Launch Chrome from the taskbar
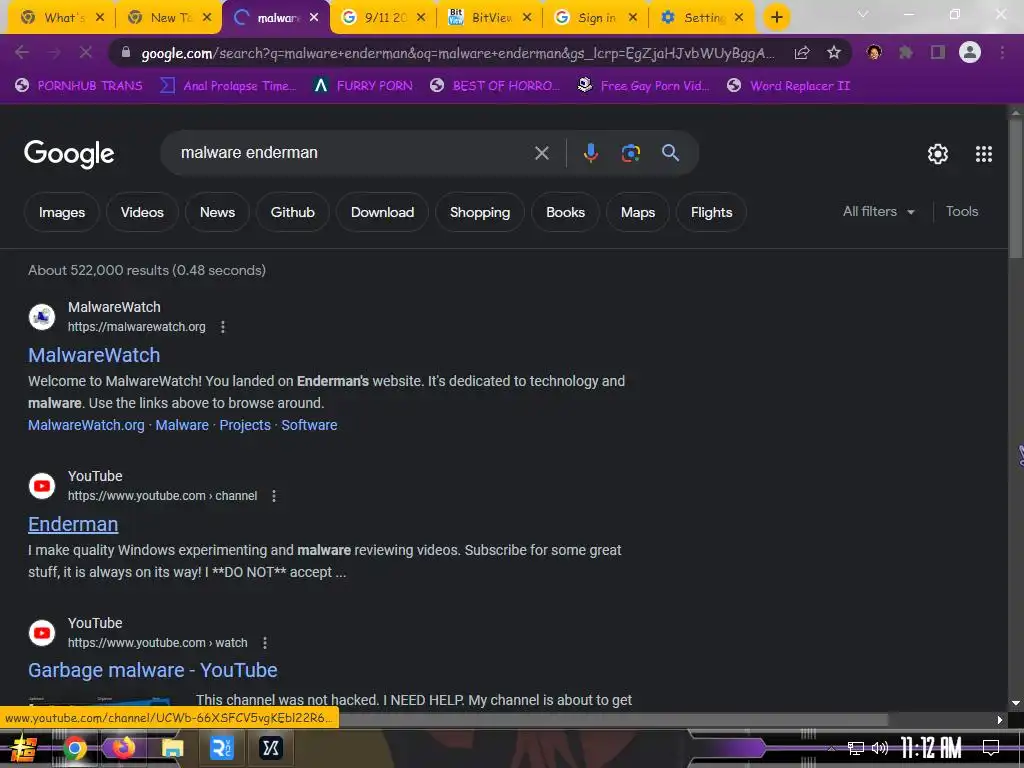The height and width of the screenshot is (768, 1024). coord(74,748)
